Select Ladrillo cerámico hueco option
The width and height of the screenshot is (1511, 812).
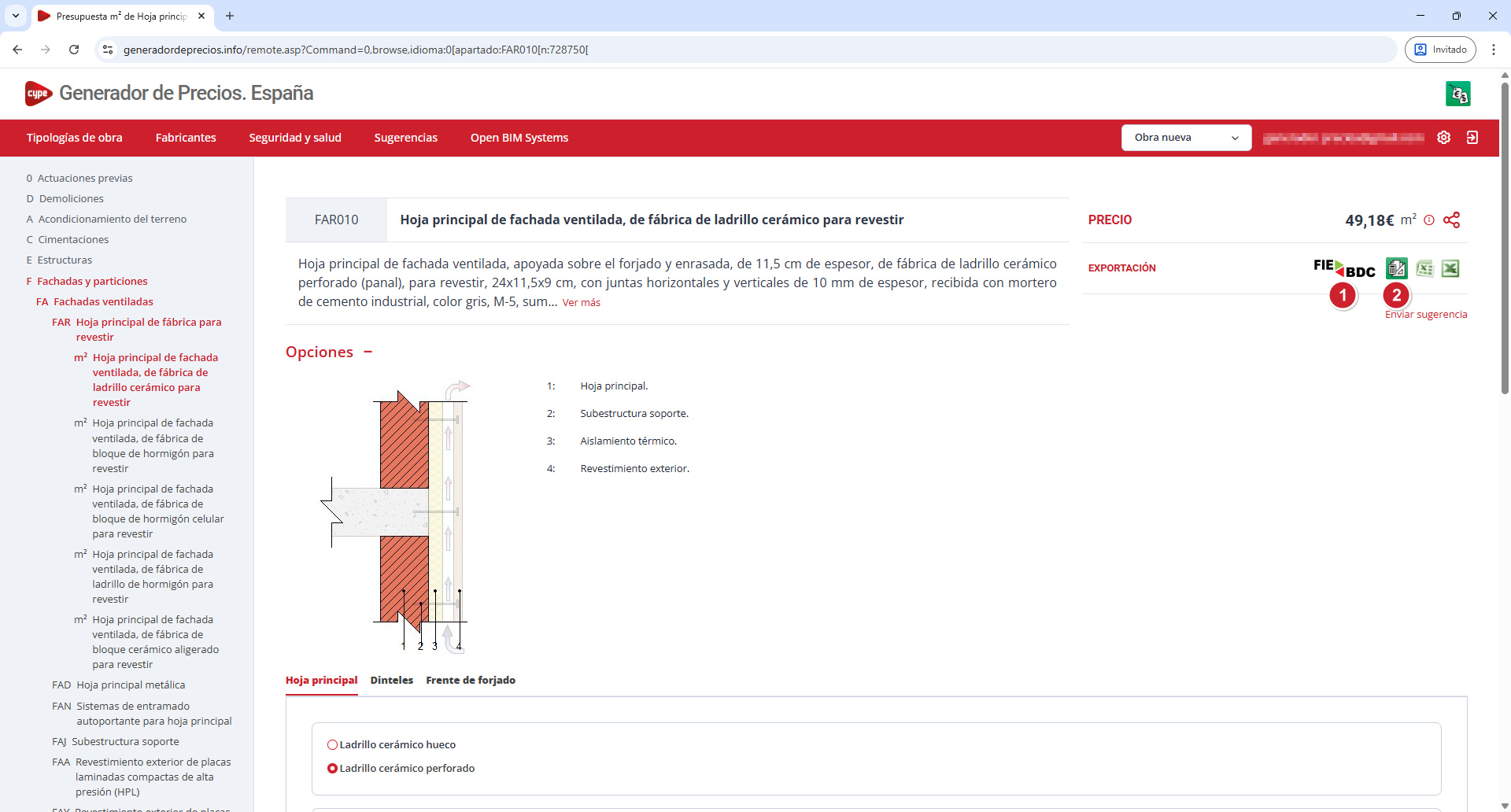(332, 745)
